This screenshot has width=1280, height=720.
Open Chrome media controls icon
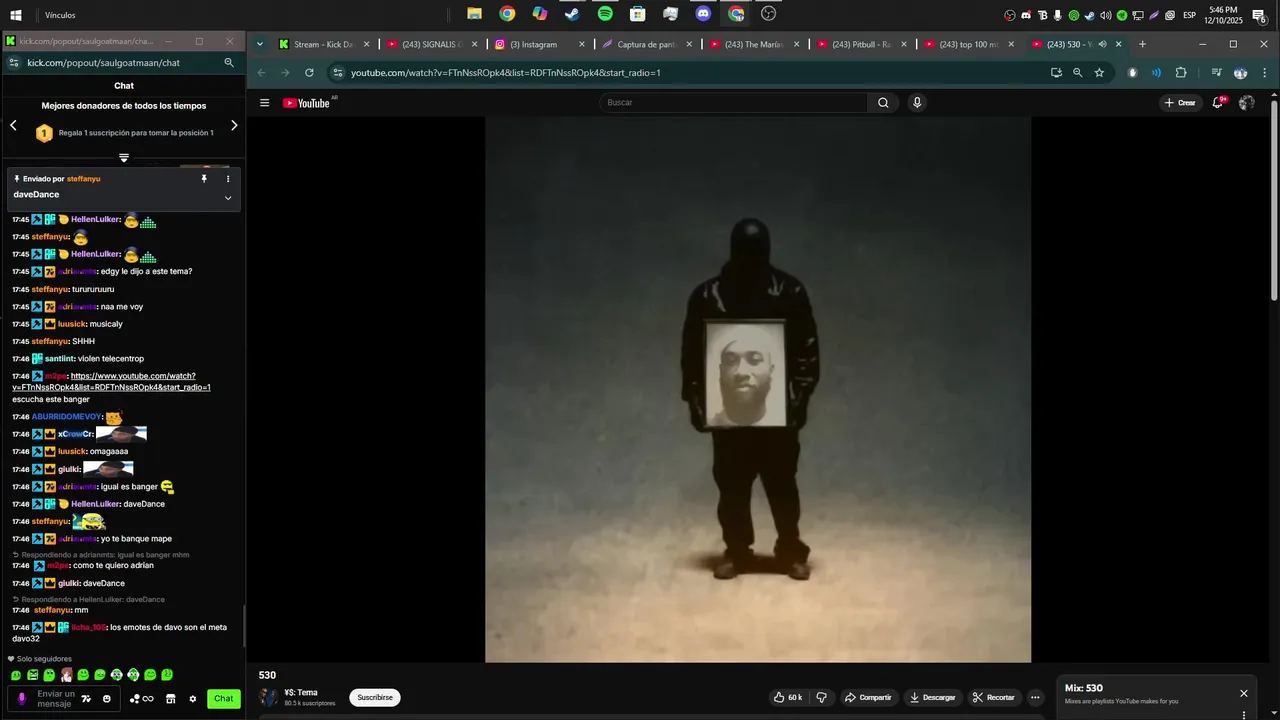[x=1216, y=73]
